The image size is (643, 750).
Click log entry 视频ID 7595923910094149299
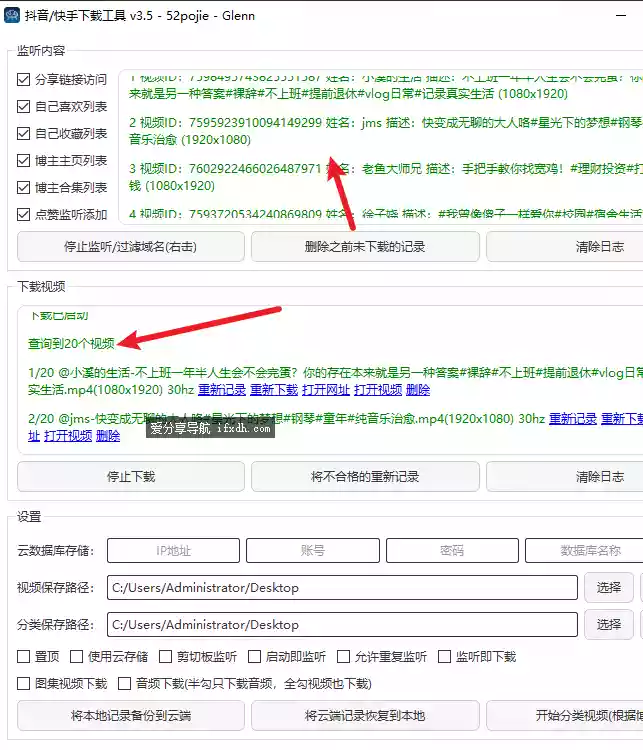pos(385,131)
